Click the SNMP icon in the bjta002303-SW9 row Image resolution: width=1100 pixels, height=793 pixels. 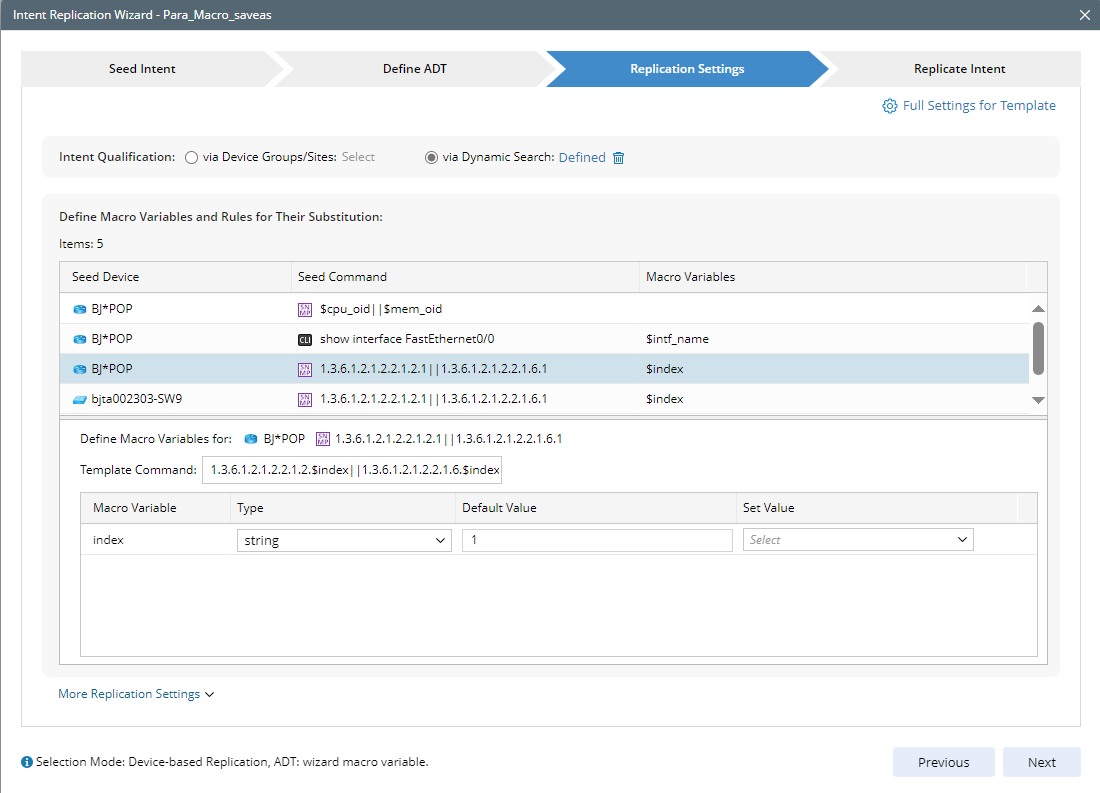305,399
